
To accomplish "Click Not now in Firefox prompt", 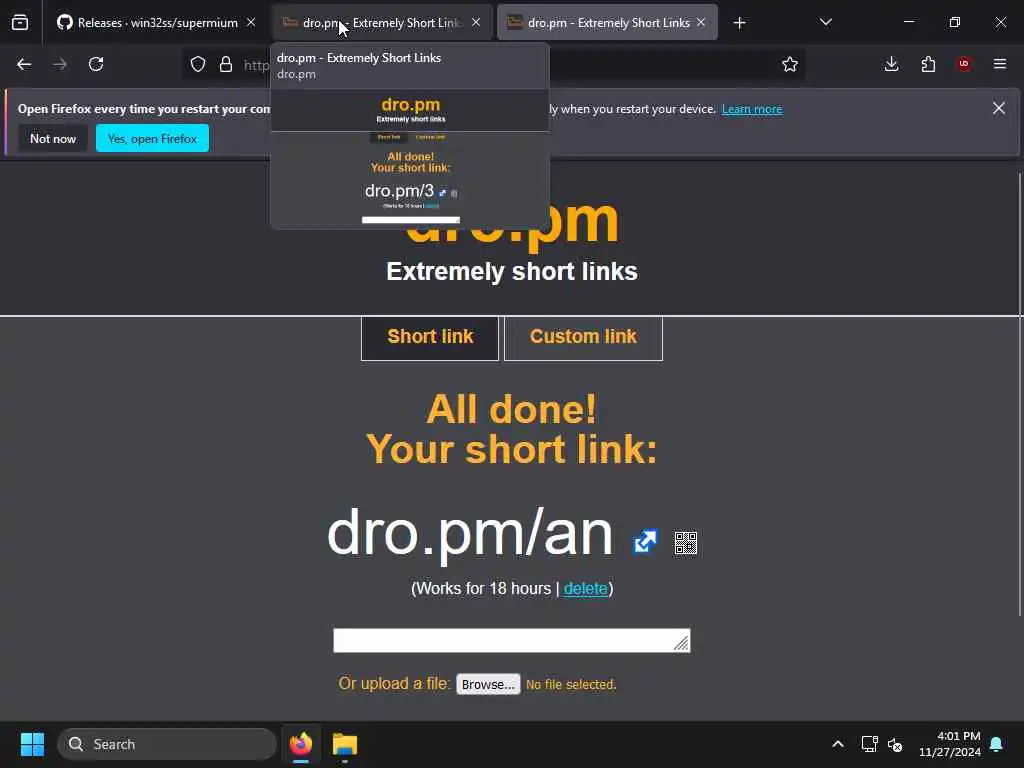I will (x=53, y=138).
